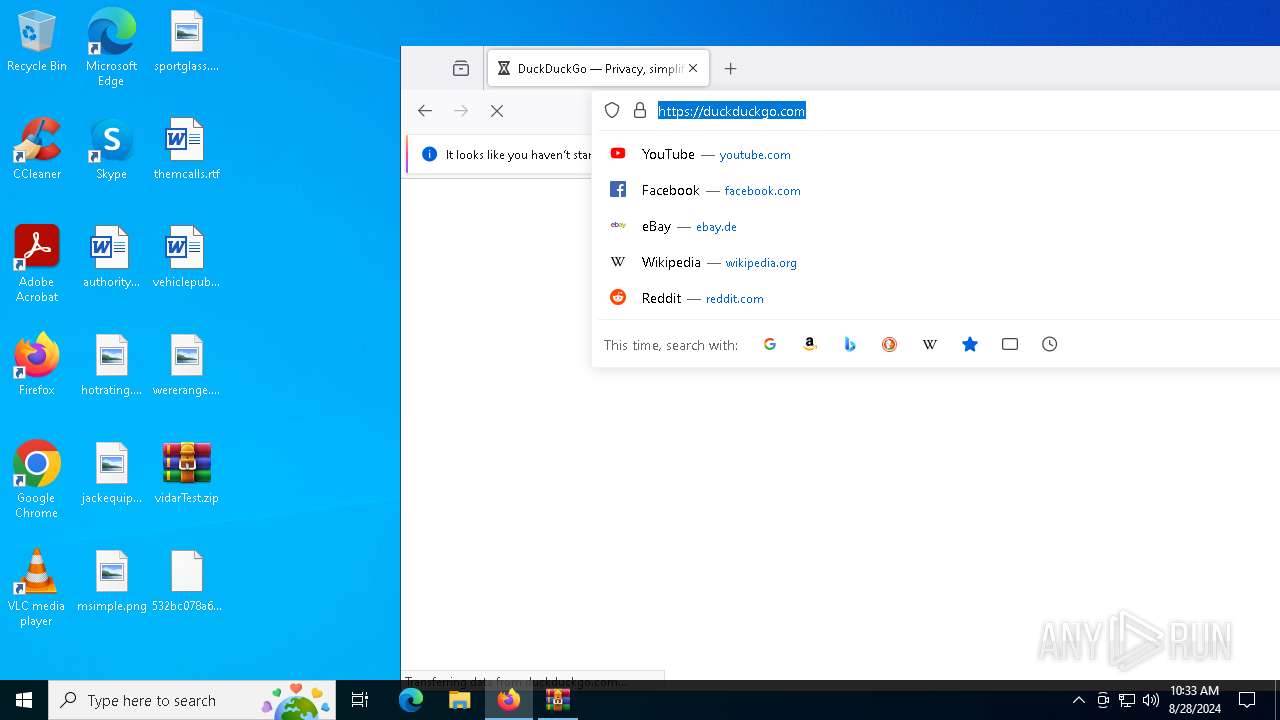Image resolution: width=1280 pixels, height=720 pixels.
Task: Show hidden tray icons
Action: click(x=1078, y=700)
